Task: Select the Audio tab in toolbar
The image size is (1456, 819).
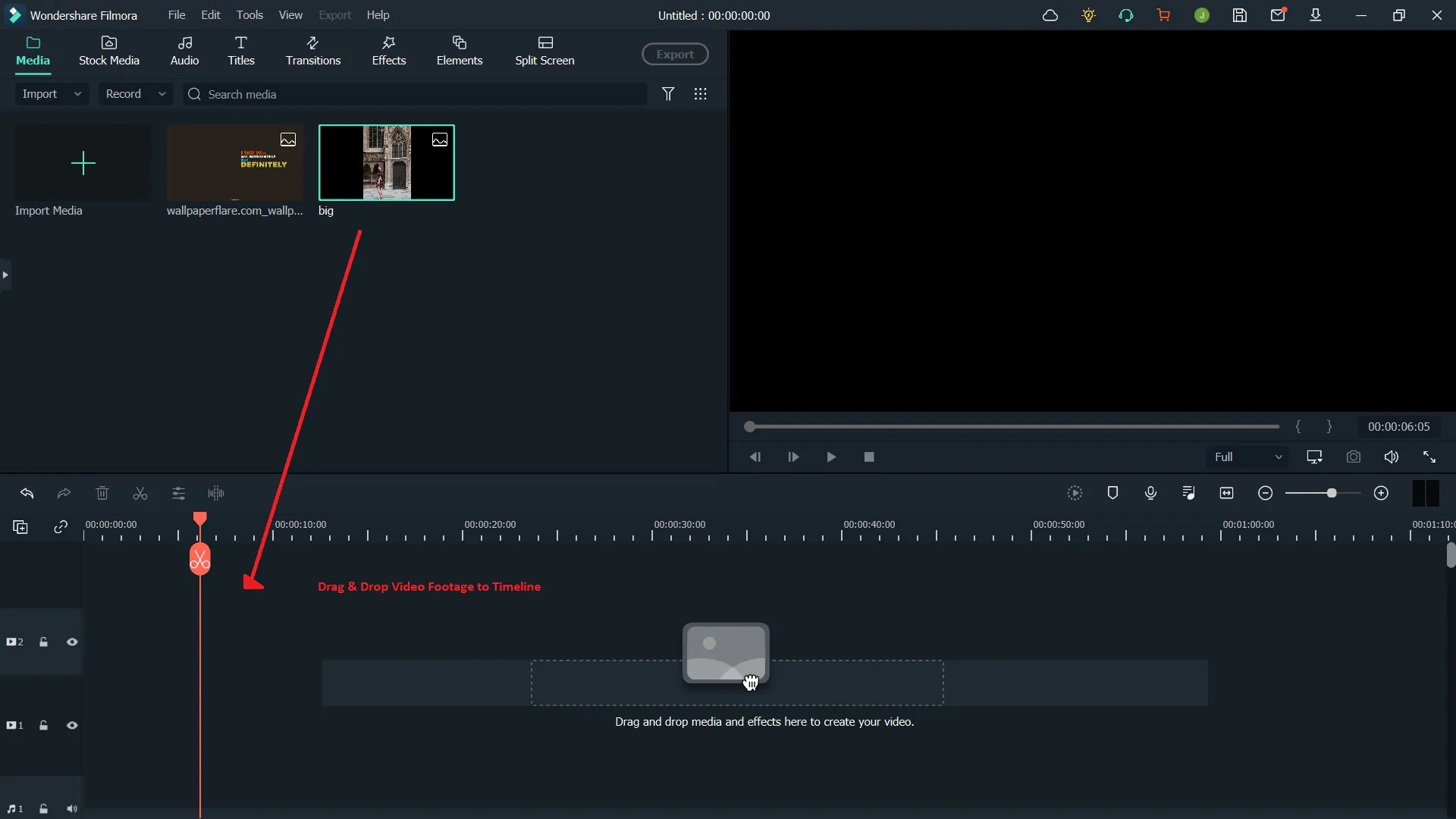Action: pyautogui.click(x=184, y=50)
